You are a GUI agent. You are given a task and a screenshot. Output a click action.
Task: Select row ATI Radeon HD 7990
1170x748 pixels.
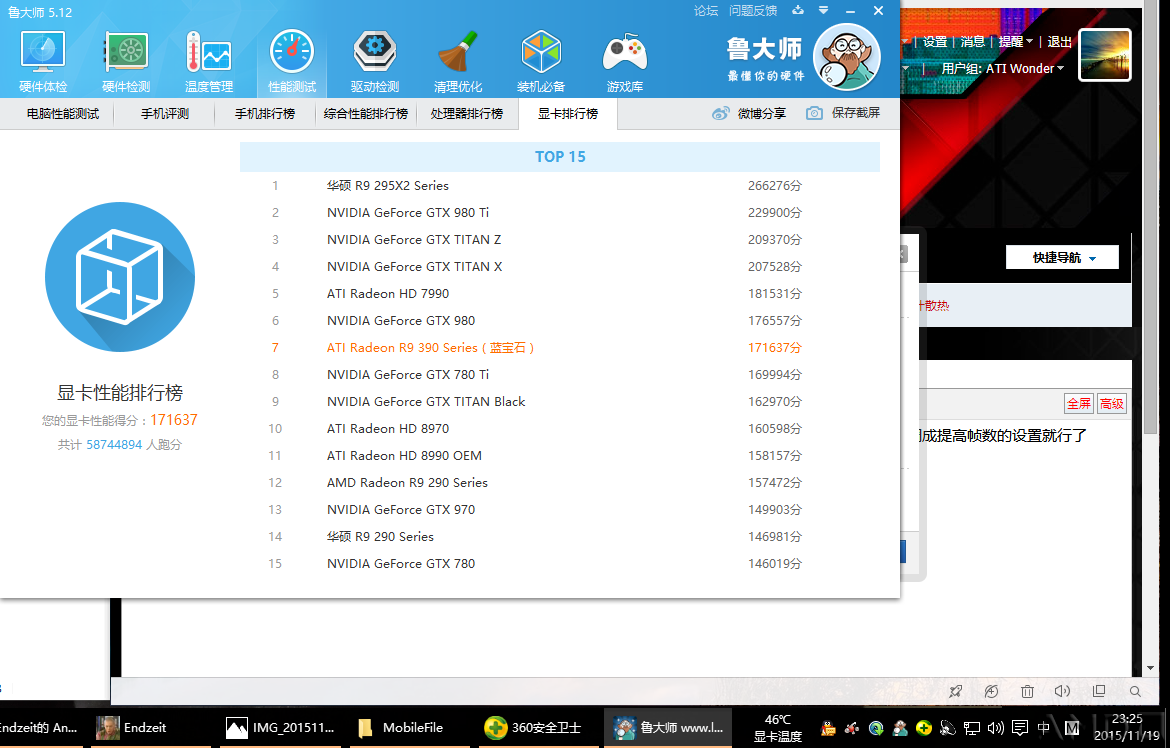coord(560,293)
